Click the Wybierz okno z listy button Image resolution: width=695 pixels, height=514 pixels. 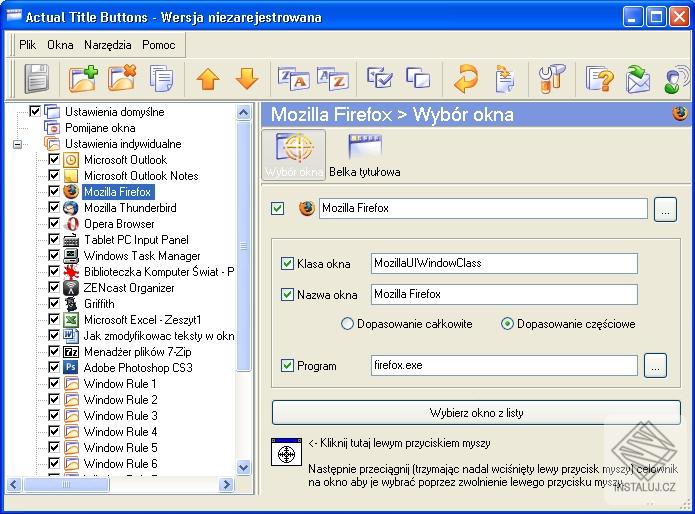[476, 412]
